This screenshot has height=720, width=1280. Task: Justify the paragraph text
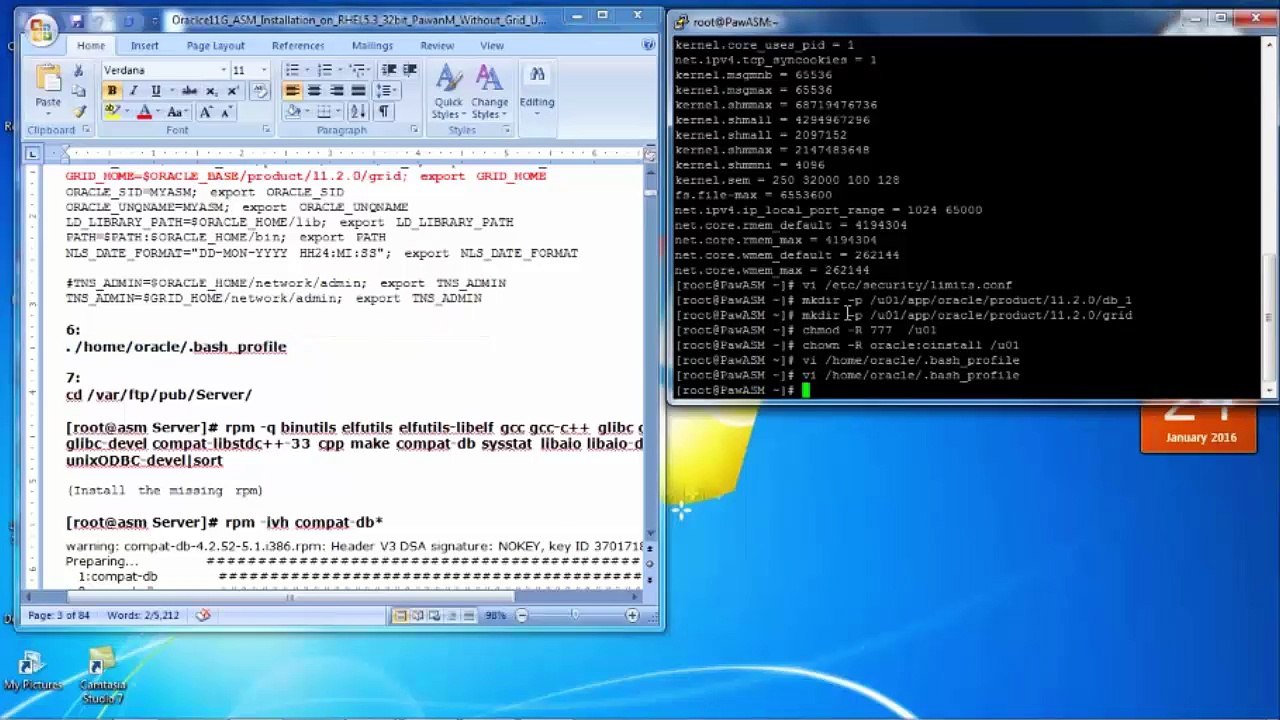357,91
